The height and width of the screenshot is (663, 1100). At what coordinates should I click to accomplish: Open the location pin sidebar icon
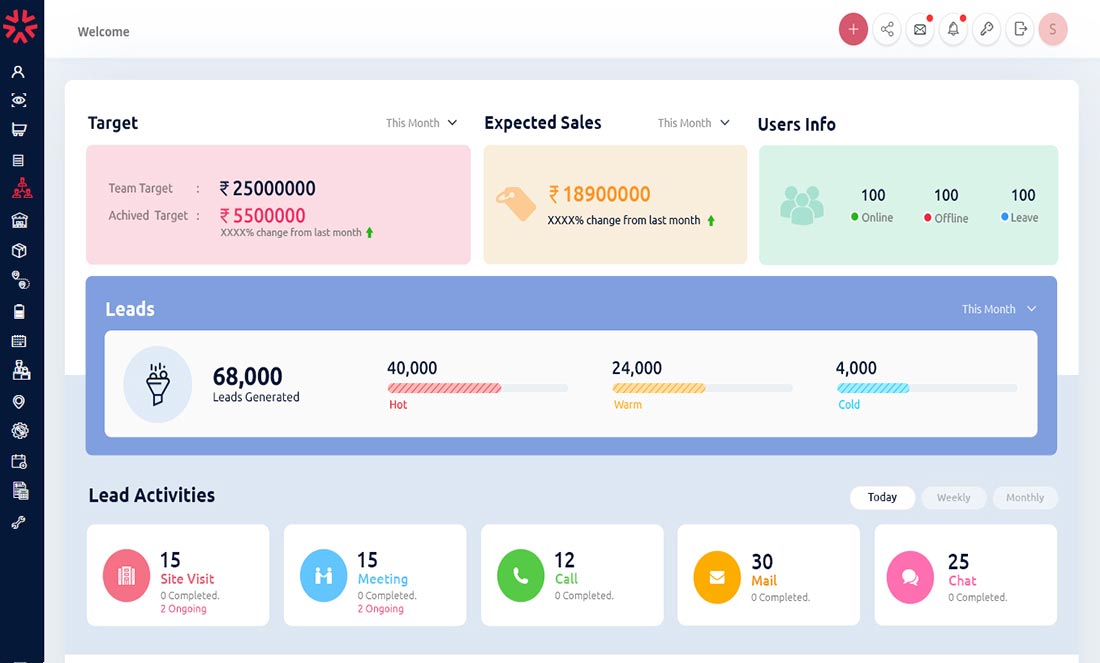(x=19, y=401)
